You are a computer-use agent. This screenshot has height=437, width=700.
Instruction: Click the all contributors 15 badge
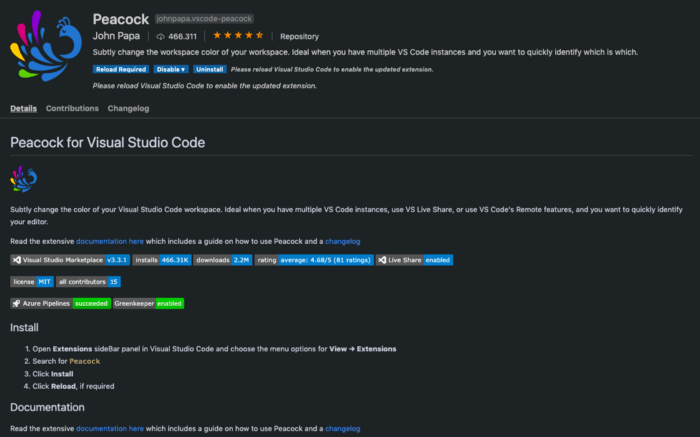click(x=88, y=282)
